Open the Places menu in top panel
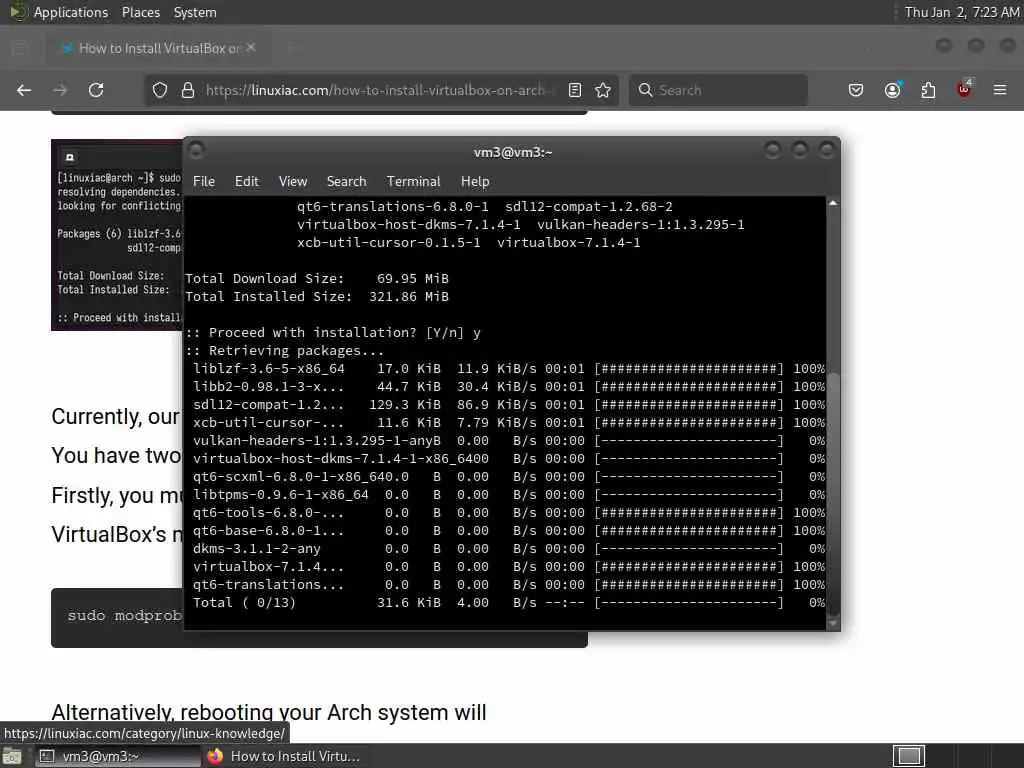The height and width of the screenshot is (768, 1024). point(140,12)
